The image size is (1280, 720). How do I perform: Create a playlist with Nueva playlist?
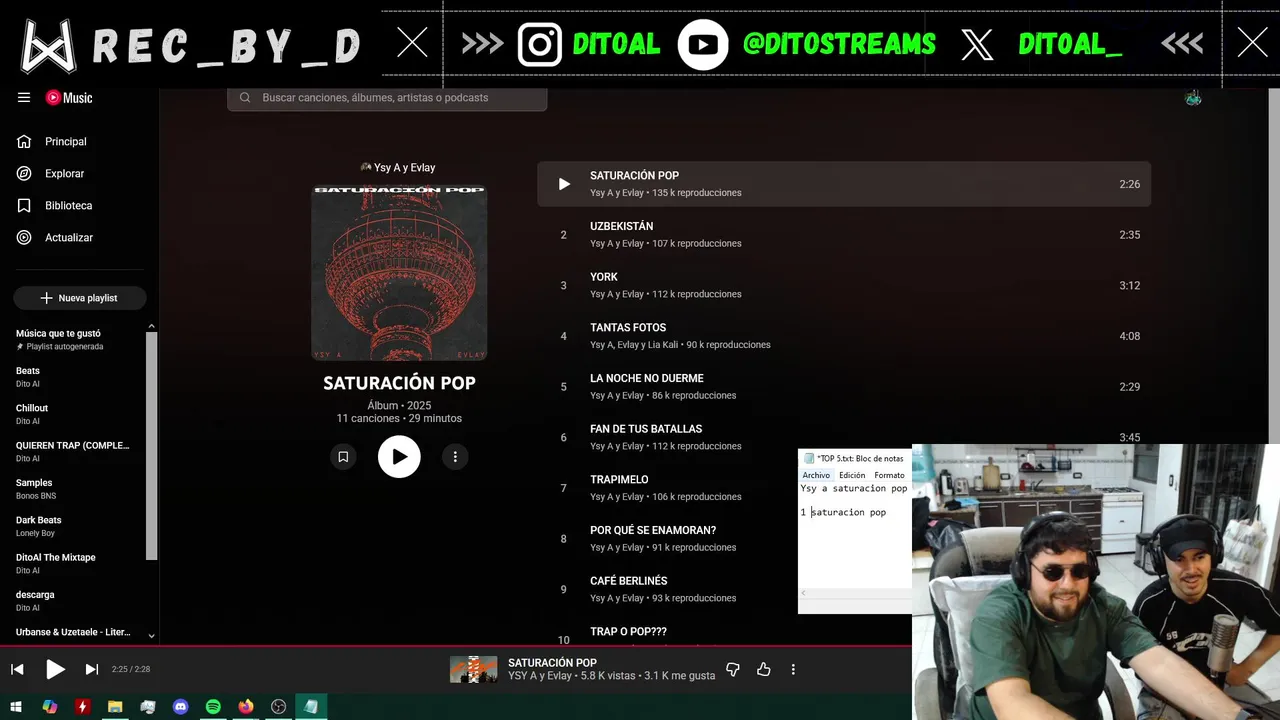tap(79, 298)
